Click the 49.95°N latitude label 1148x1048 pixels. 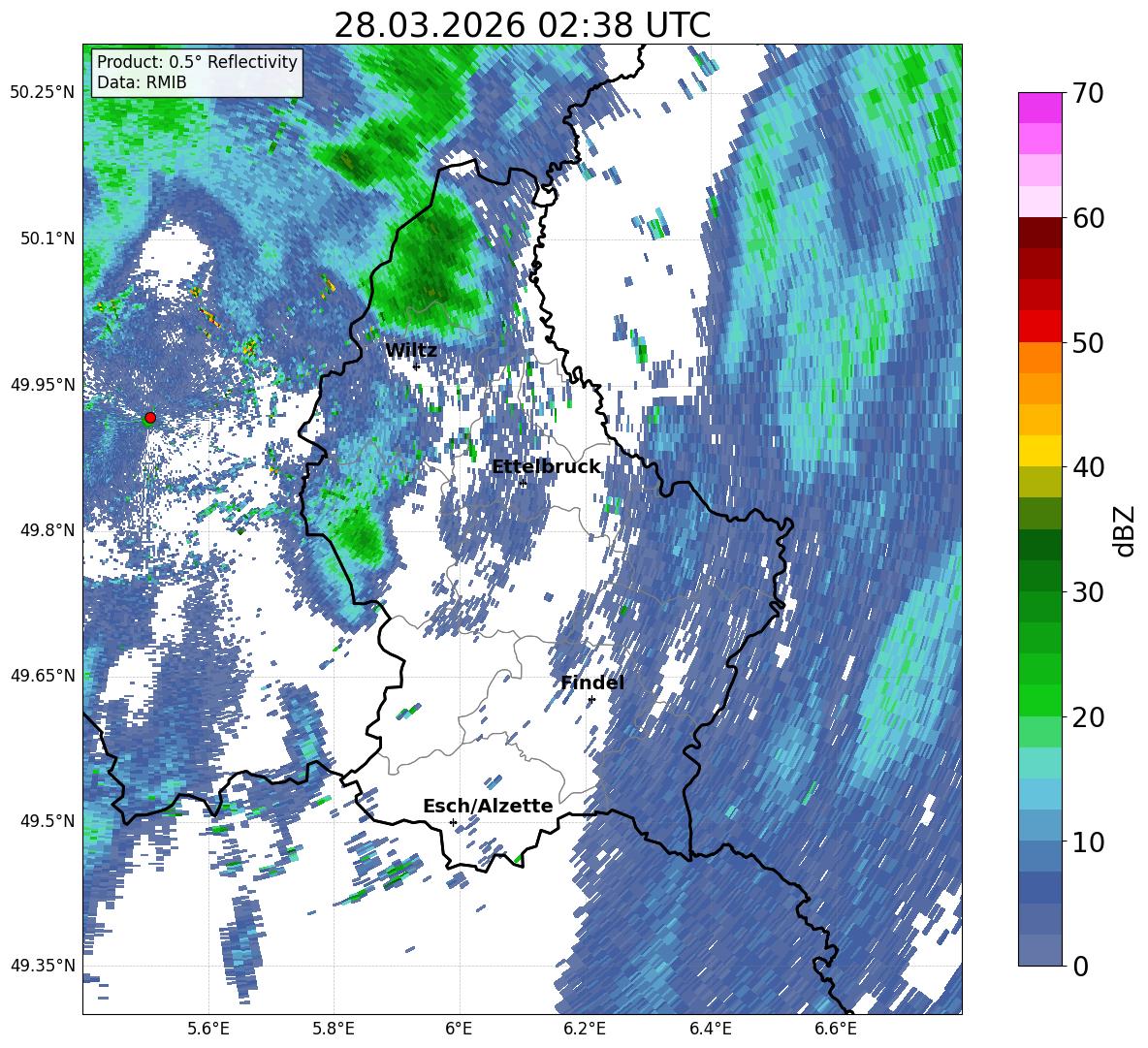pos(43,384)
